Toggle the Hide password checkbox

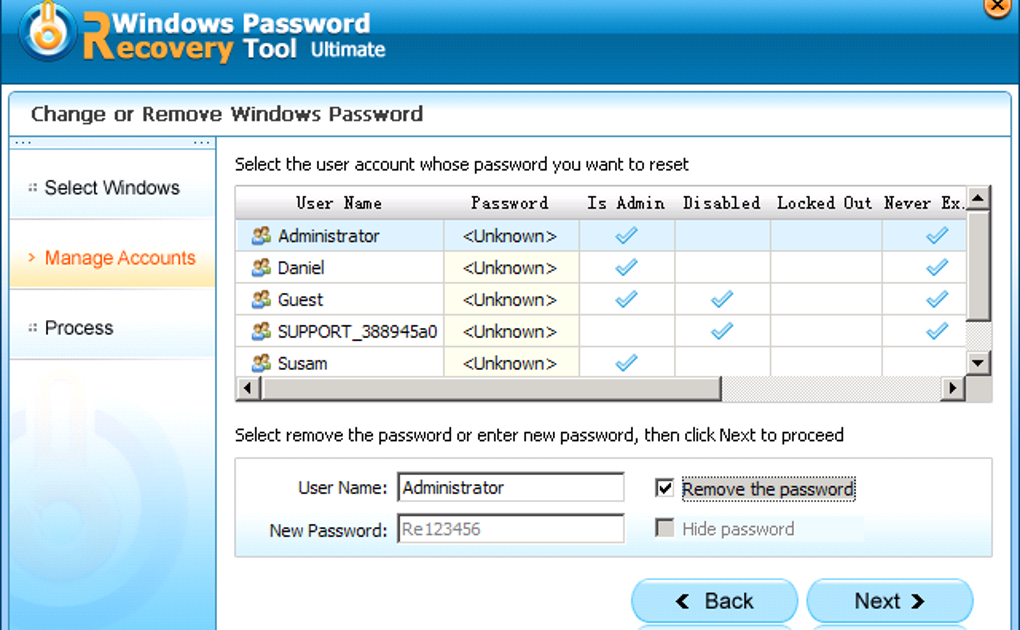tap(664, 528)
